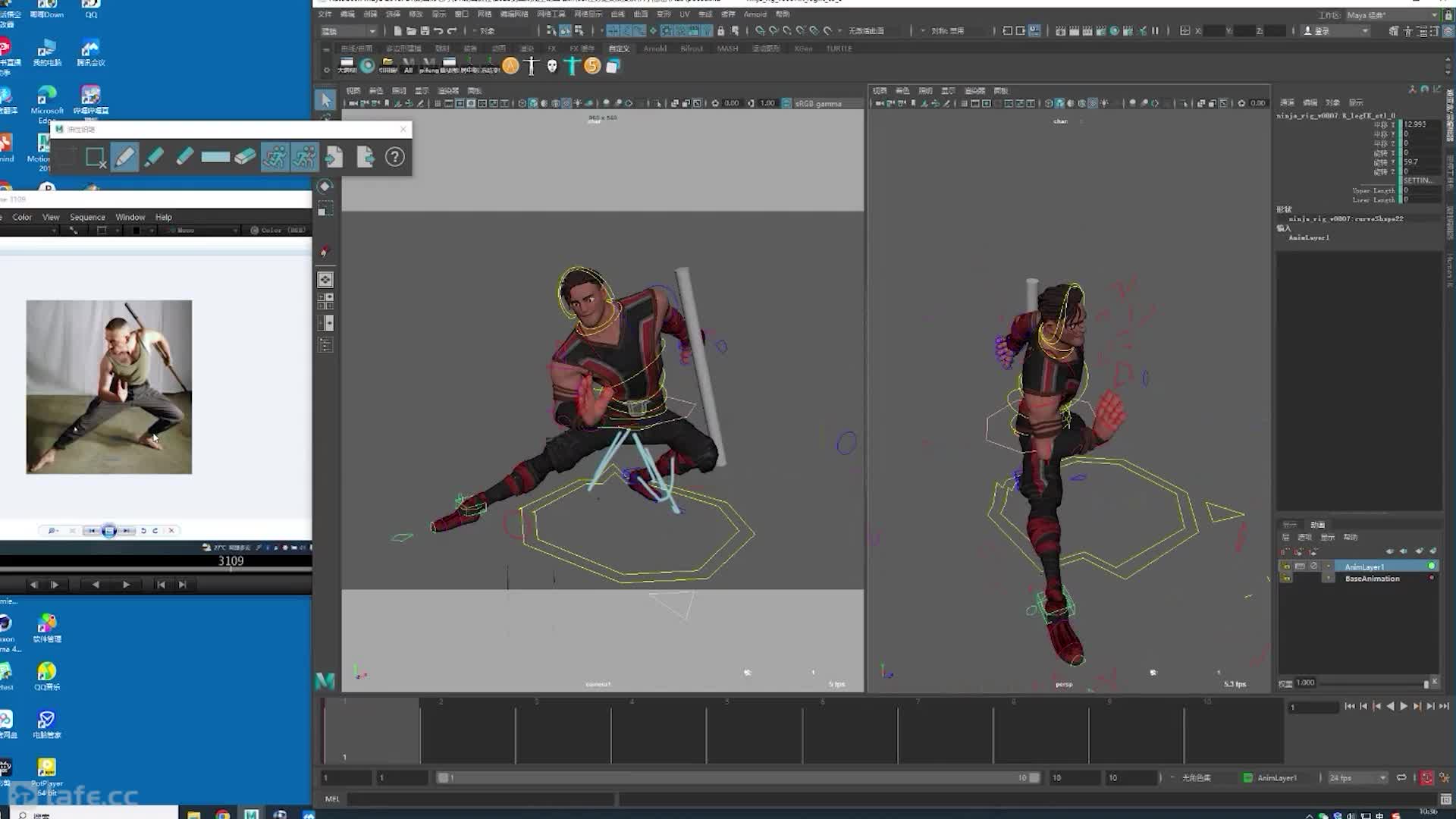Open the Arnold shelf tab
The width and height of the screenshot is (1456, 819).
pos(655,49)
